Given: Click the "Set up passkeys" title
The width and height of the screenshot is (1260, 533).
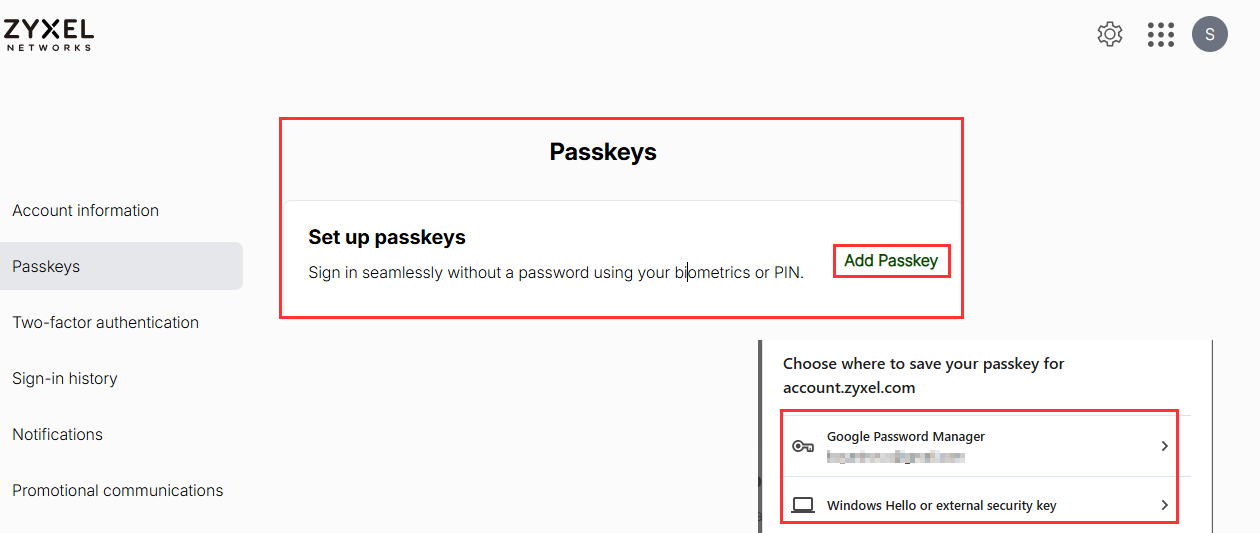Looking at the screenshot, I should coord(387,237).
